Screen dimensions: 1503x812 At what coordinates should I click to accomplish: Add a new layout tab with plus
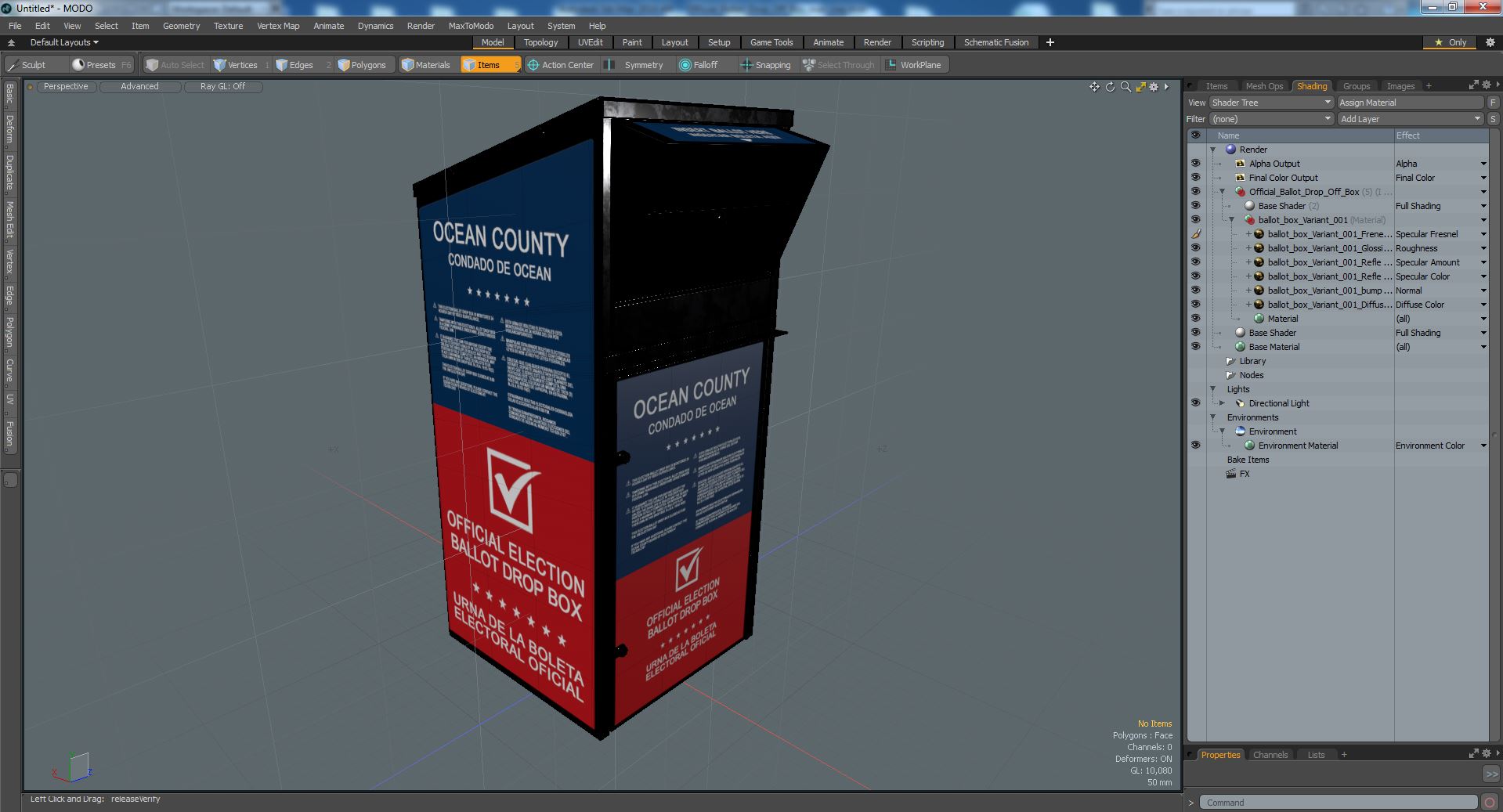click(x=1050, y=42)
